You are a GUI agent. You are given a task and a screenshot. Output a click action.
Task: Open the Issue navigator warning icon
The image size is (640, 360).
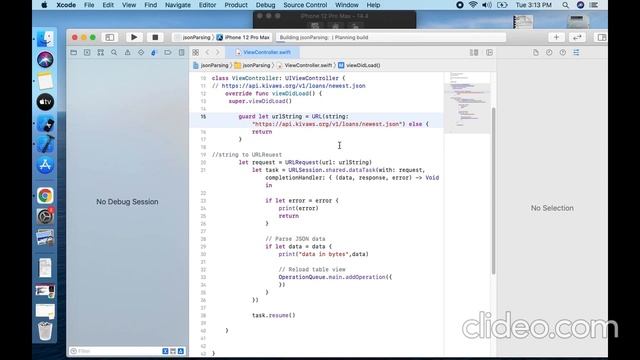(x=127, y=52)
